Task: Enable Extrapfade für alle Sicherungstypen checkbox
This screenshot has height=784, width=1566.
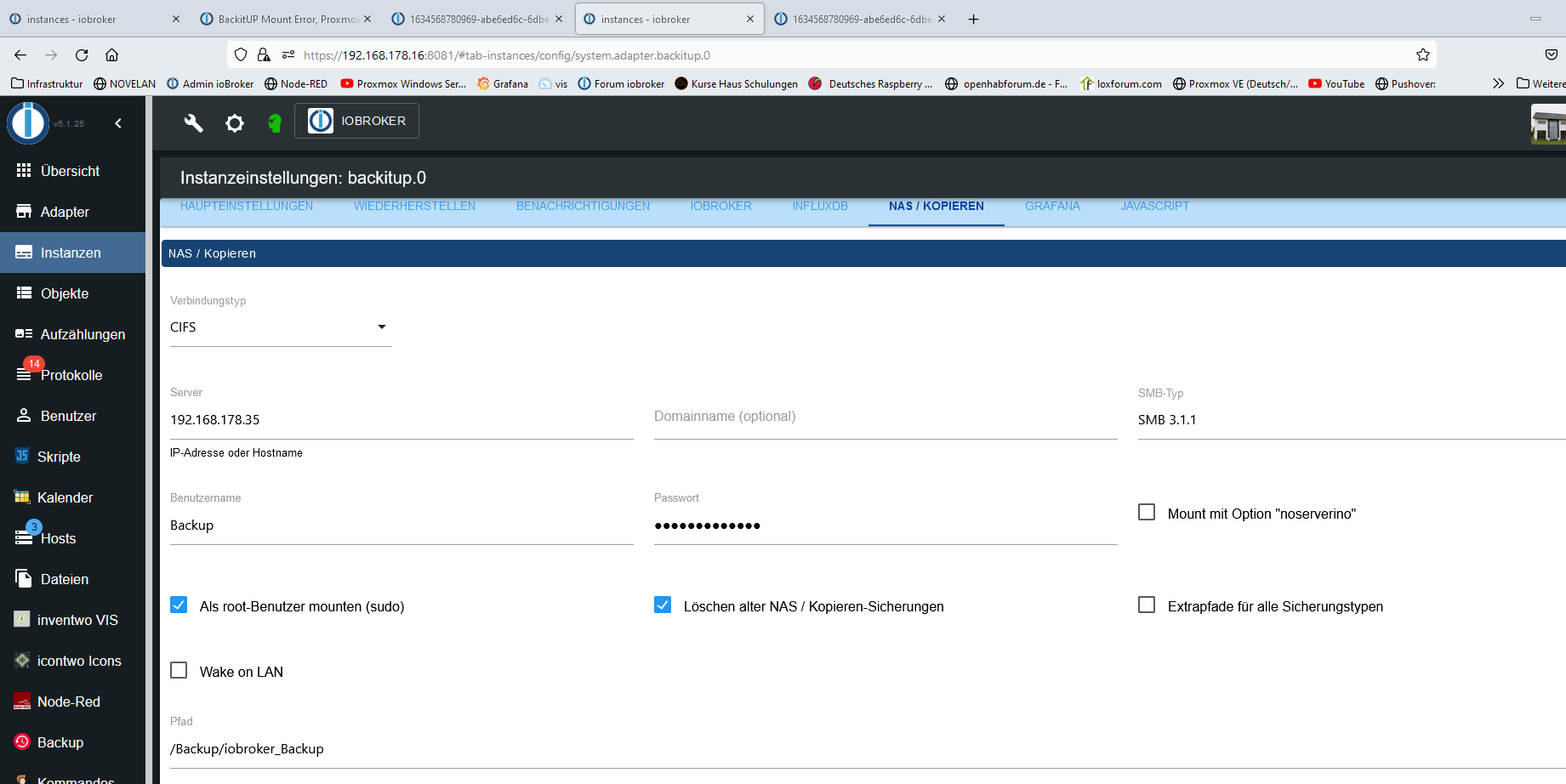Action: pyautogui.click(x=1147, y=605)
